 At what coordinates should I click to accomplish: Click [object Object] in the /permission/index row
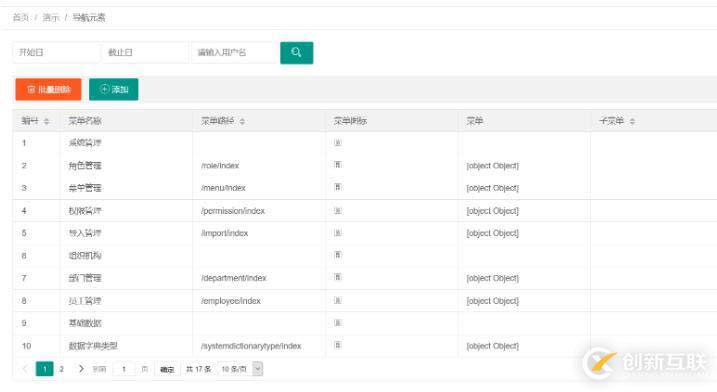click(x=492, y=210)
